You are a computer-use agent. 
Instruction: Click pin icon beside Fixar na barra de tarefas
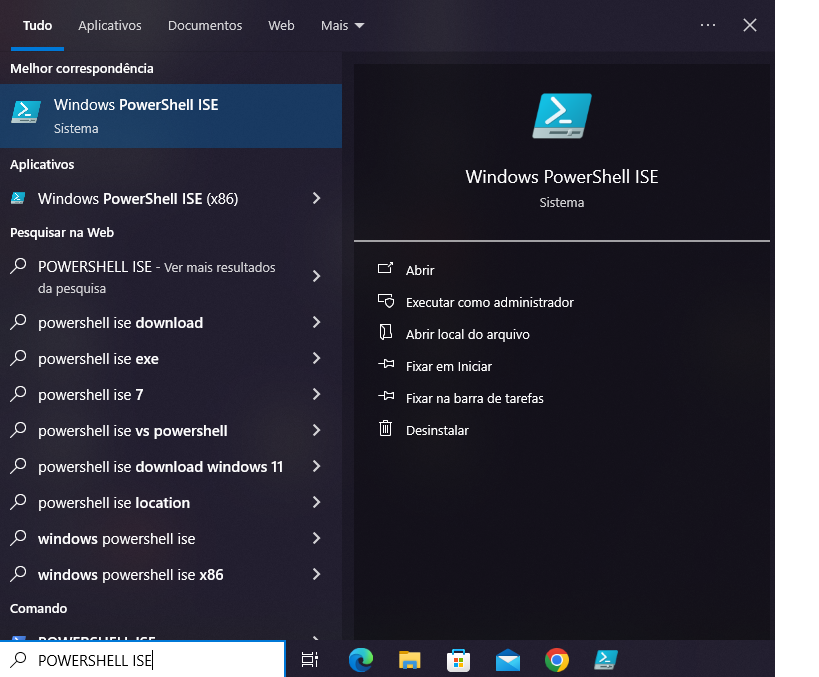click(386, 396)
